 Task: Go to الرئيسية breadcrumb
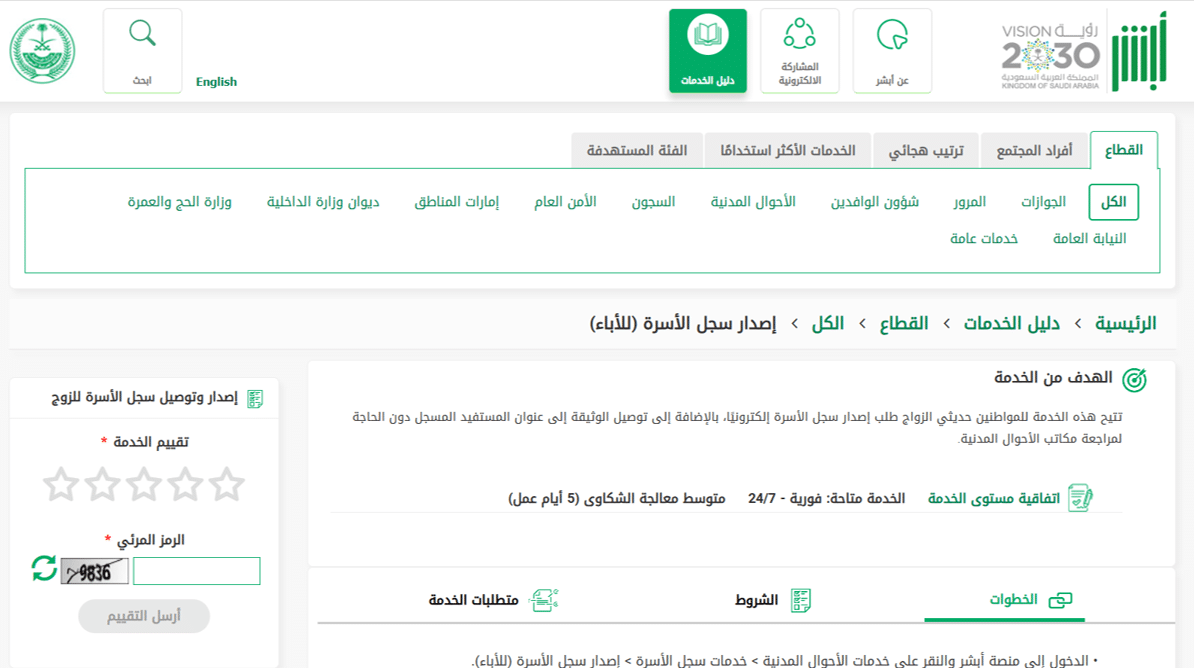[x=1125, y=324]
